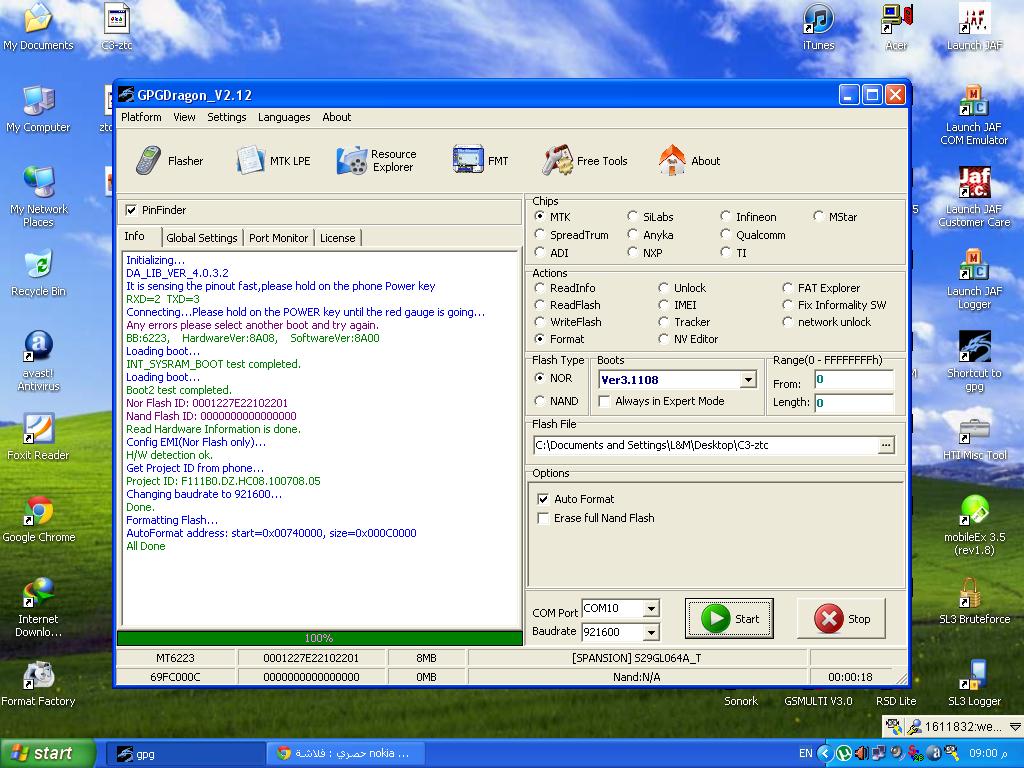
Task: Open the Platform menu
Action: pyautogui.click(x=141, y=117)
